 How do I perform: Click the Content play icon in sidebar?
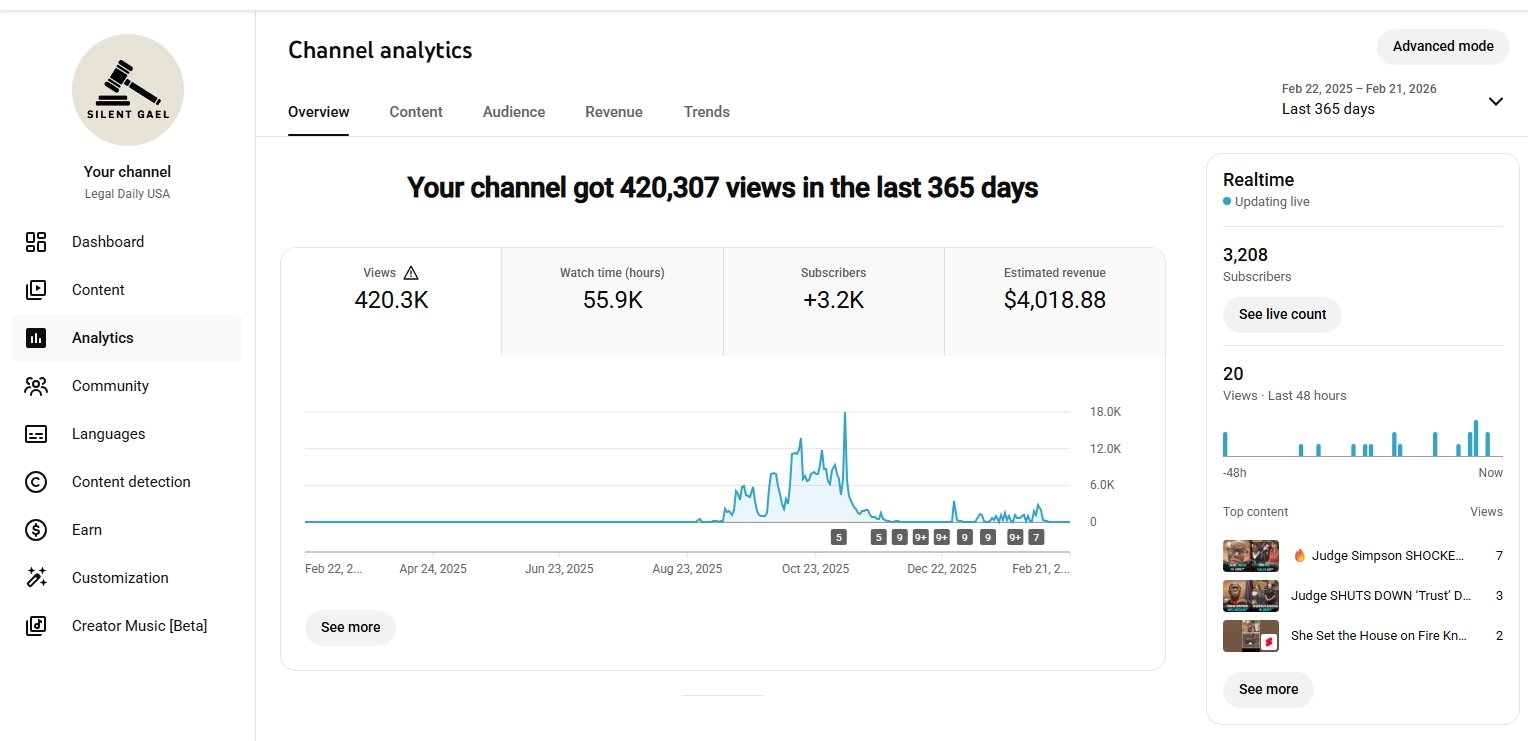pyautogui.click(x=36, y=290)
